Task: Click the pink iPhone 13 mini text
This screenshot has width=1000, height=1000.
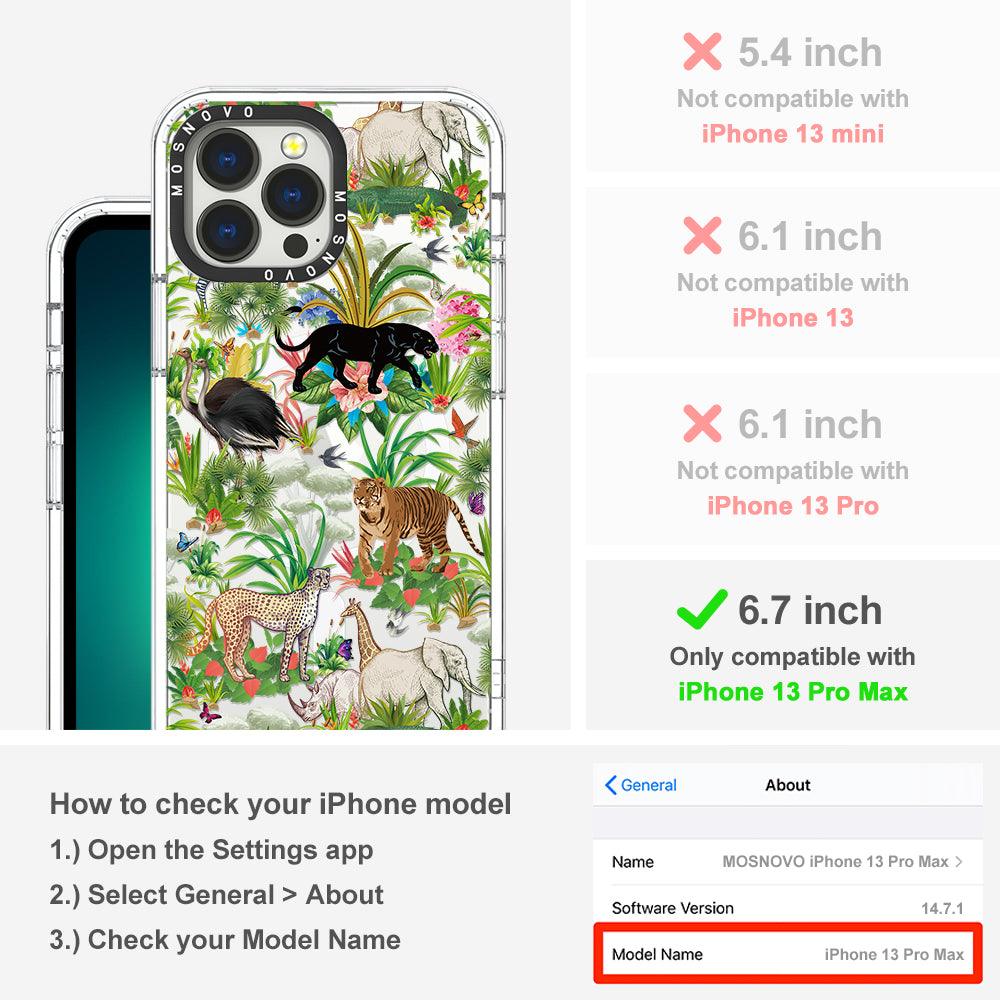Action: (x=793, y=134)
